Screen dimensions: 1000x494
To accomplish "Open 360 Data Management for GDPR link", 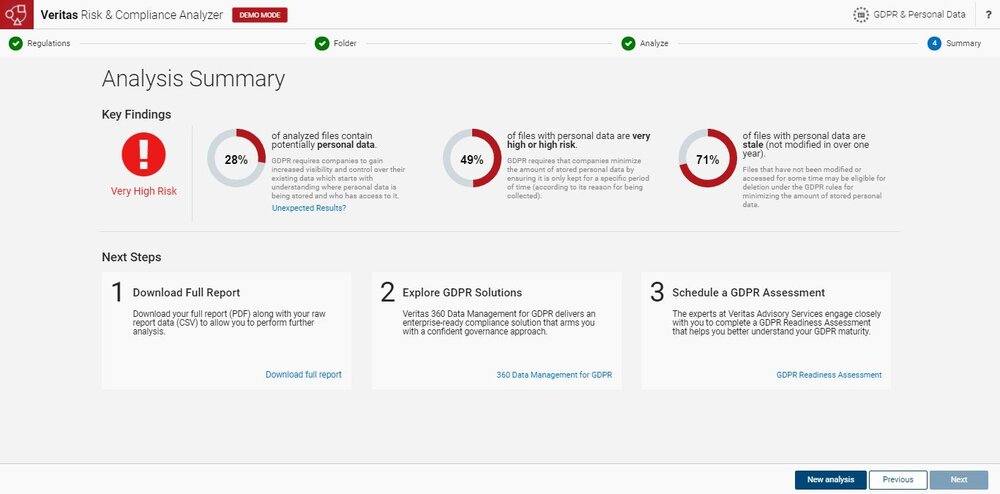I will (554, 375).
